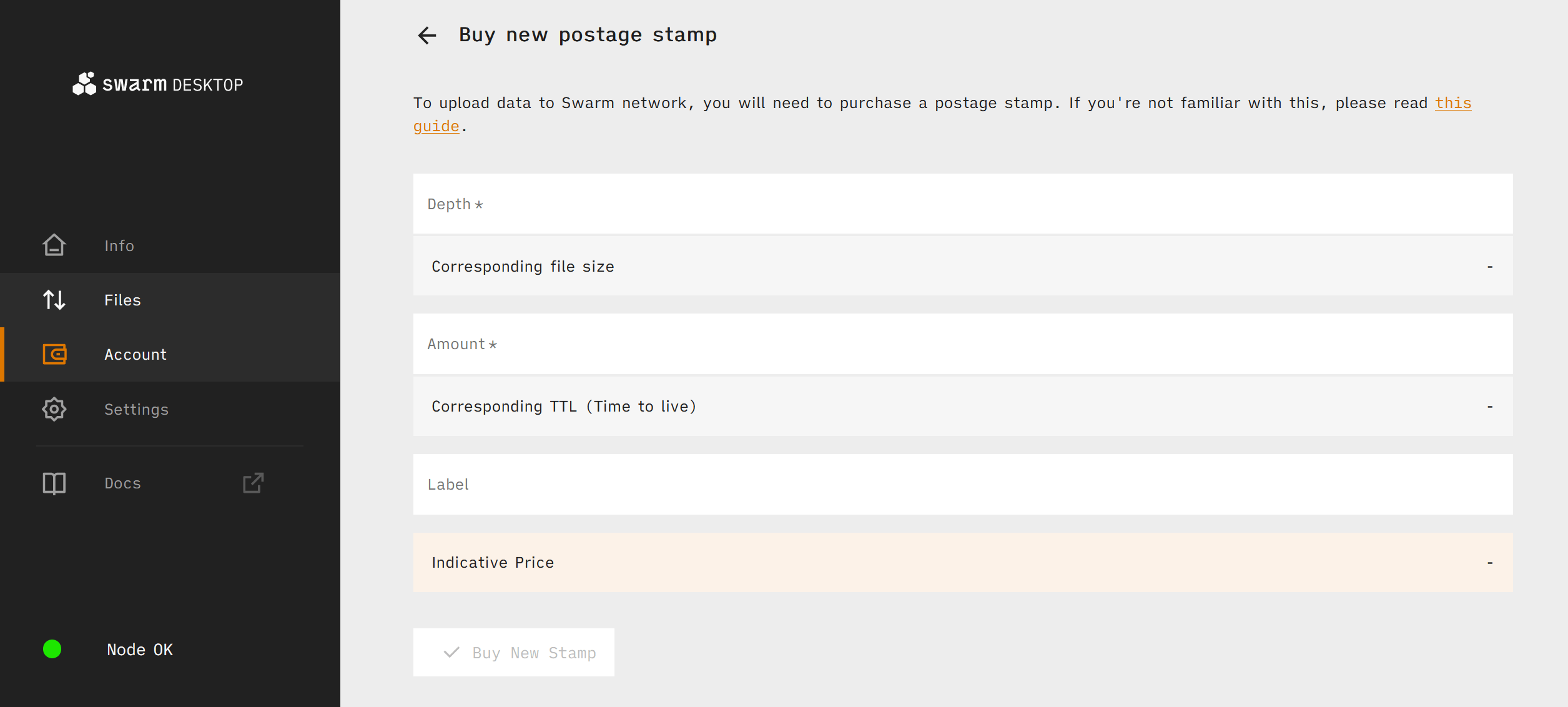Click the back arrow icon

point(427,36)
